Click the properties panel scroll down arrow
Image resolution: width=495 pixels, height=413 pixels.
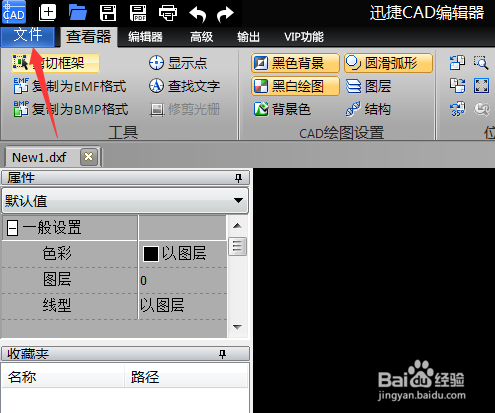click(x=237, y=327)
